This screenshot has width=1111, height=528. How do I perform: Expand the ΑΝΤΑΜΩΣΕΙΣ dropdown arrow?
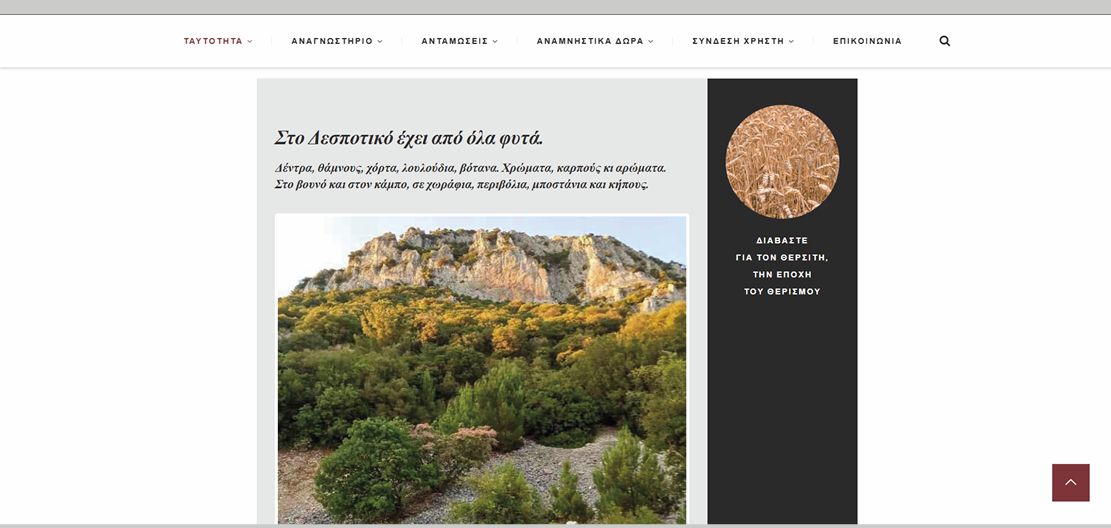495,42
